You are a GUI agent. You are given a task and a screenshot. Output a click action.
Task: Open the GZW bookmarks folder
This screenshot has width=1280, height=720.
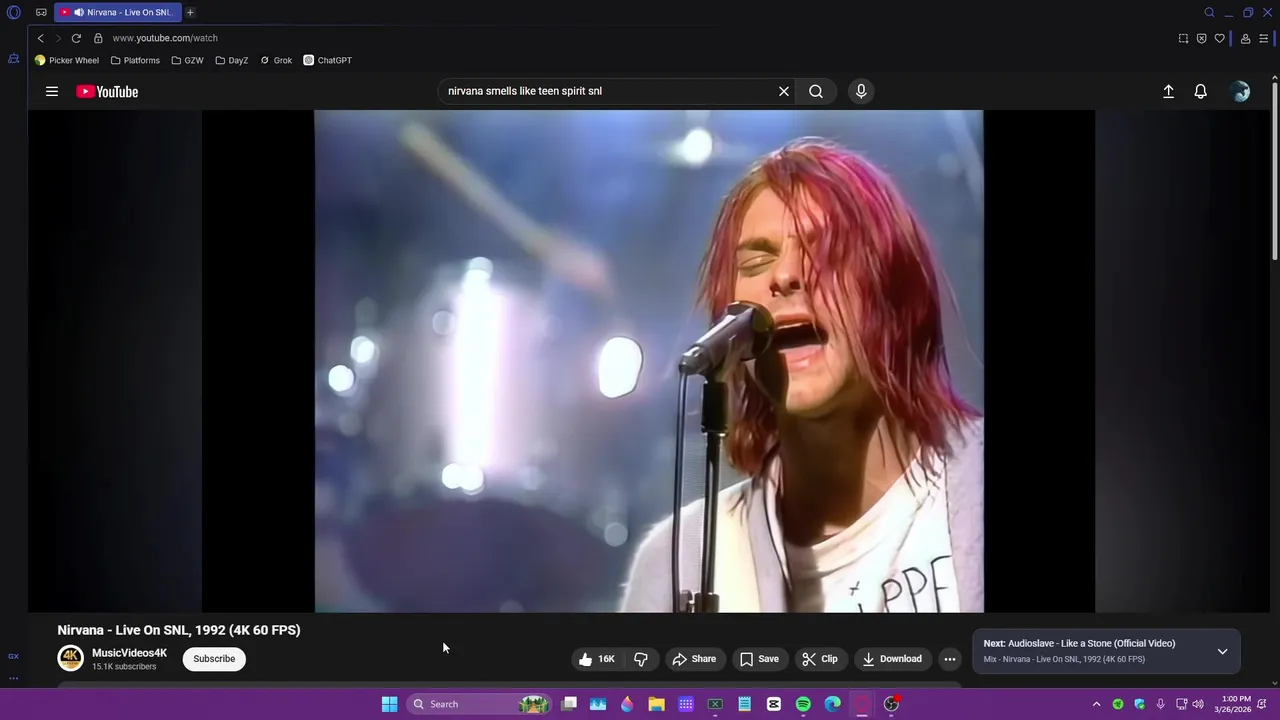(x=187, y=60)
